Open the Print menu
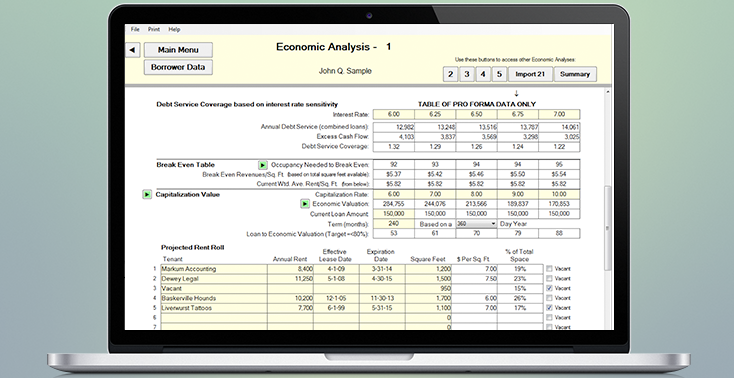The image size is (734, 378). [154, 30]
